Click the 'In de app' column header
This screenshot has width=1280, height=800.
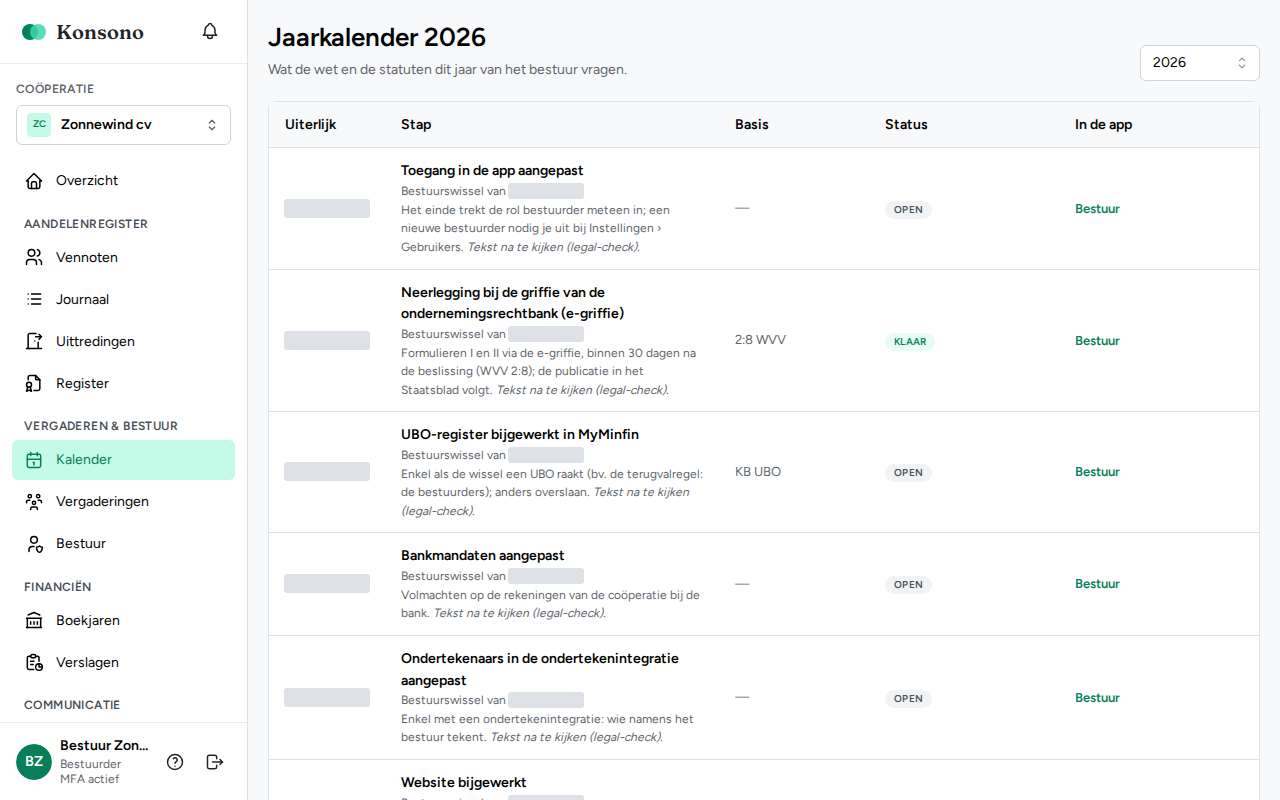click(1103, 125)
